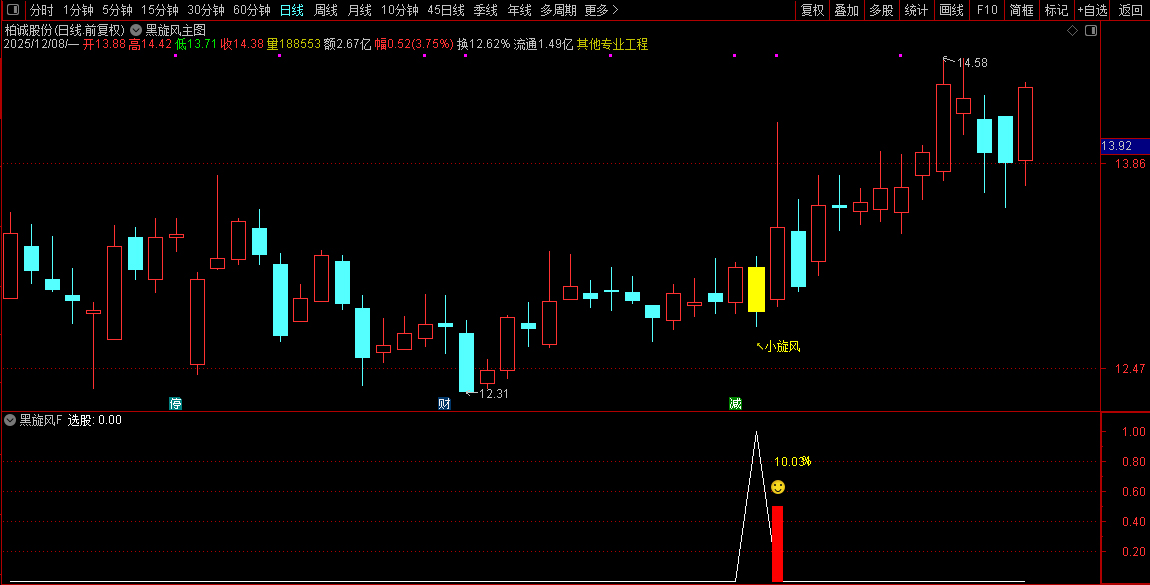Select the 5分钟 period
Viewport: 1150px width, 585px height.
click(x=117, y=10)
